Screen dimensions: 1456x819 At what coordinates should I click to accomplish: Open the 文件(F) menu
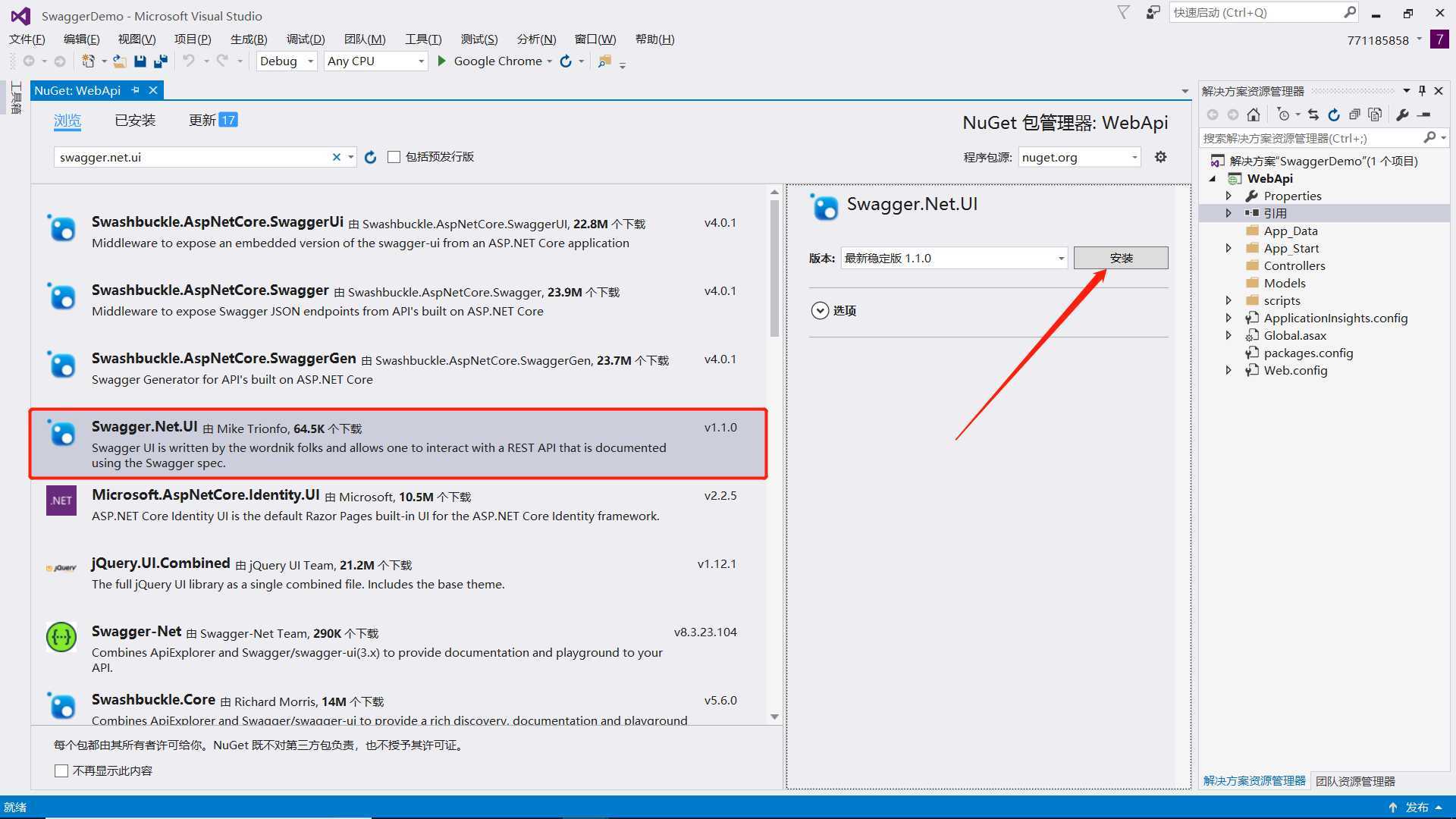click(27, 39)
